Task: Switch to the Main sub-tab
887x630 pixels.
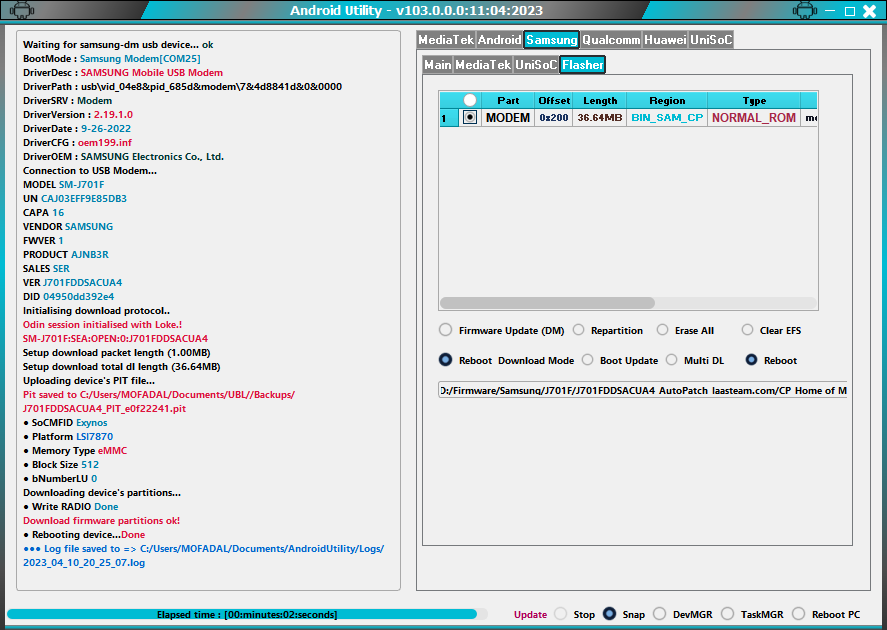Action: click(x=438, y=65)
